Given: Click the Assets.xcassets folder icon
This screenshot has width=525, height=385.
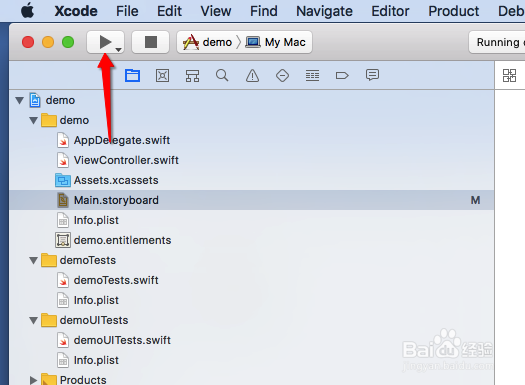Looking at the screenshot, I should (63, 180).
